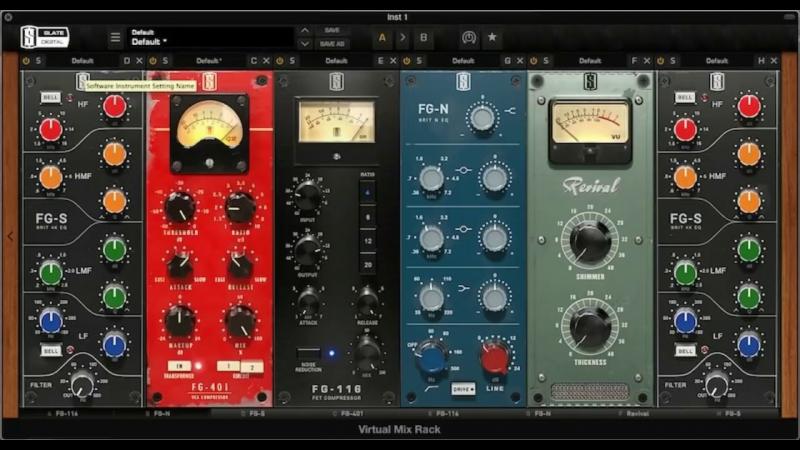Screen dimensions: 800x450
Task: Remove module E with its X
Action: coord(393,61)
